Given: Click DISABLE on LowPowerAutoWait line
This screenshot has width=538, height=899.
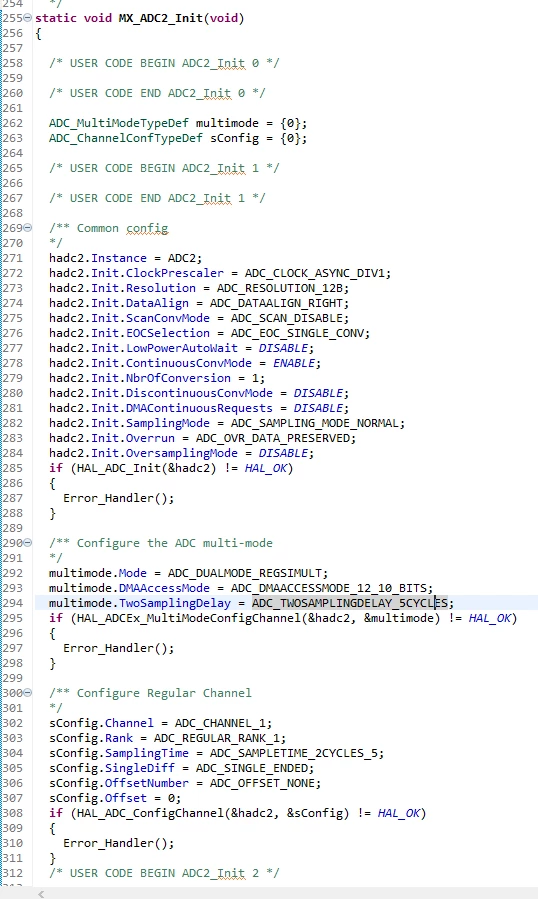Looking at the screenshot, I should click(283, 348).
